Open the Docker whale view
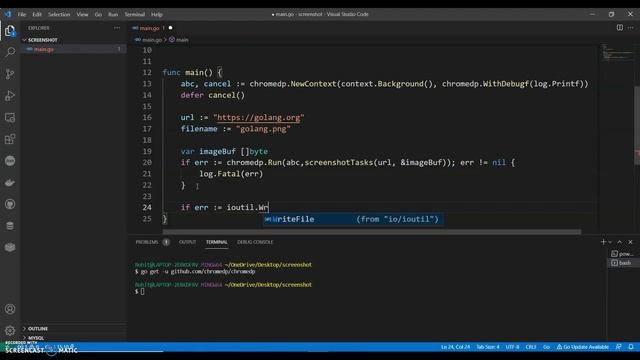 tap(10, 182)
